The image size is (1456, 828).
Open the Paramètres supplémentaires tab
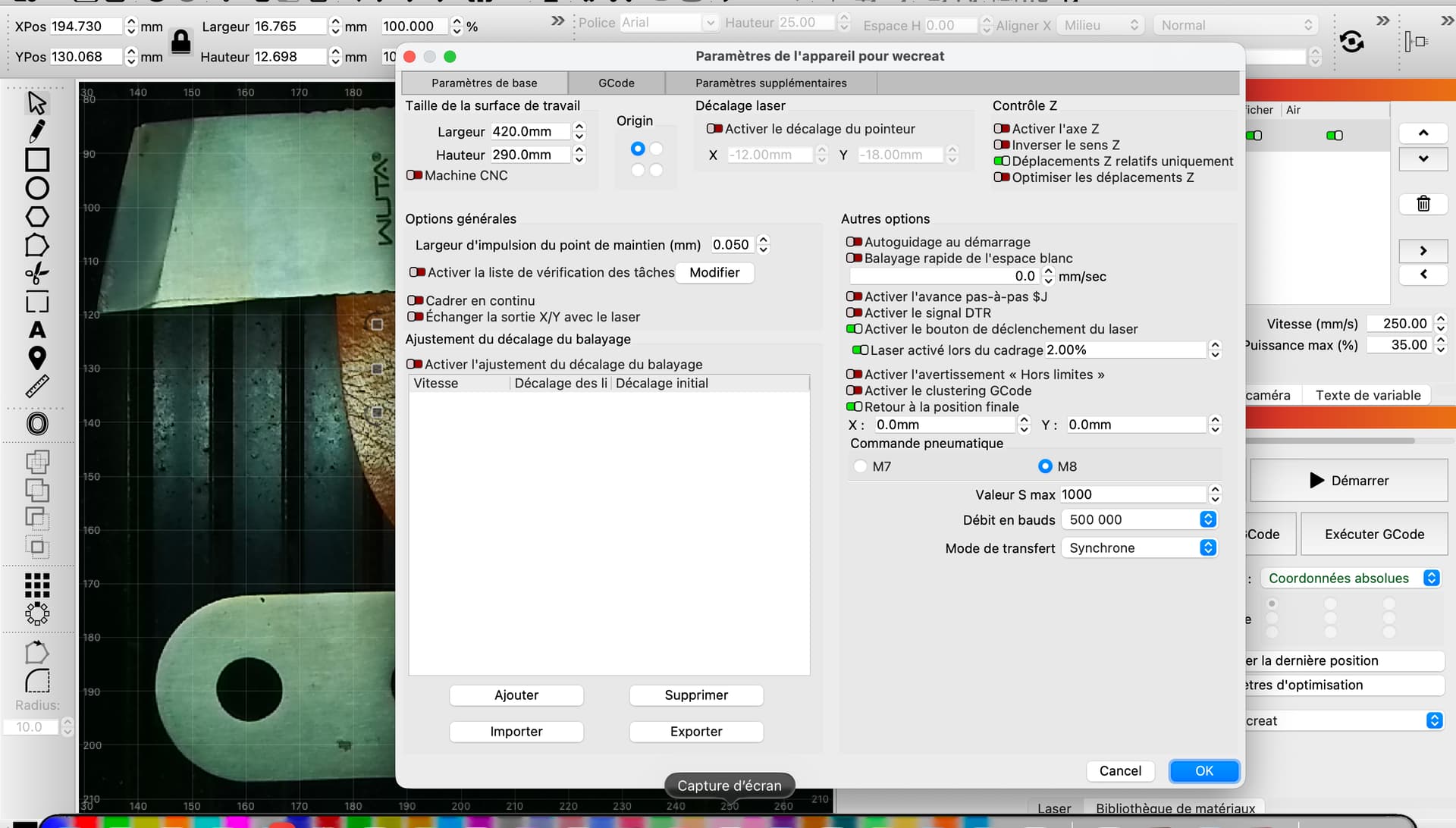(770, 83)
